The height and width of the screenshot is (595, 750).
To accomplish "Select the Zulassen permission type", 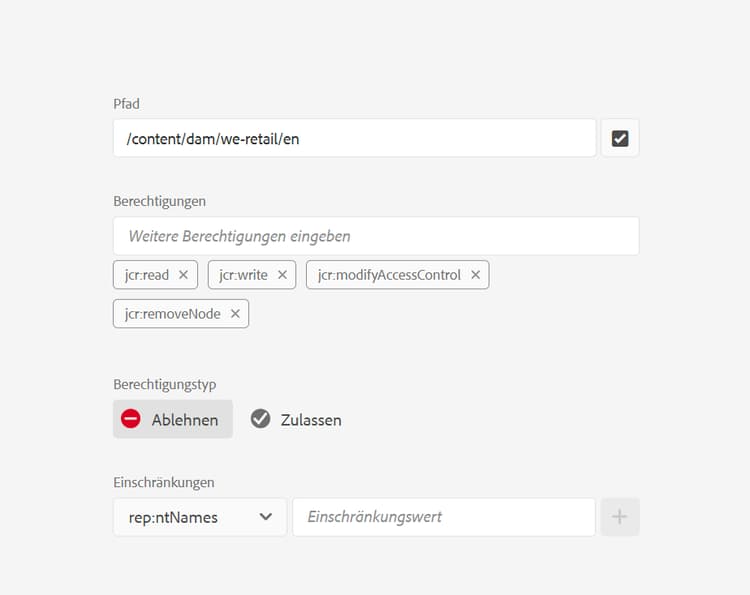I will coord(297,419).
